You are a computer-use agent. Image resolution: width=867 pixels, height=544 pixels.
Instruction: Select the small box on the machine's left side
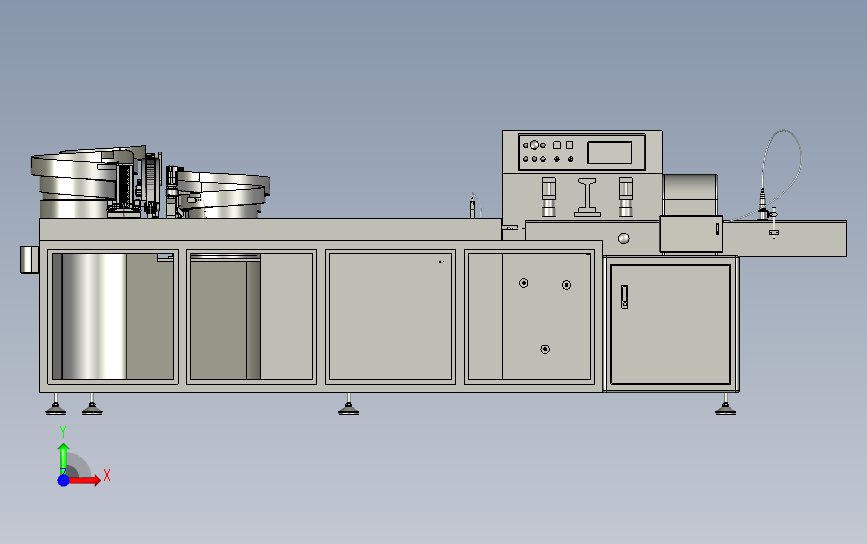pyautogui.click(x=29, y=260)
